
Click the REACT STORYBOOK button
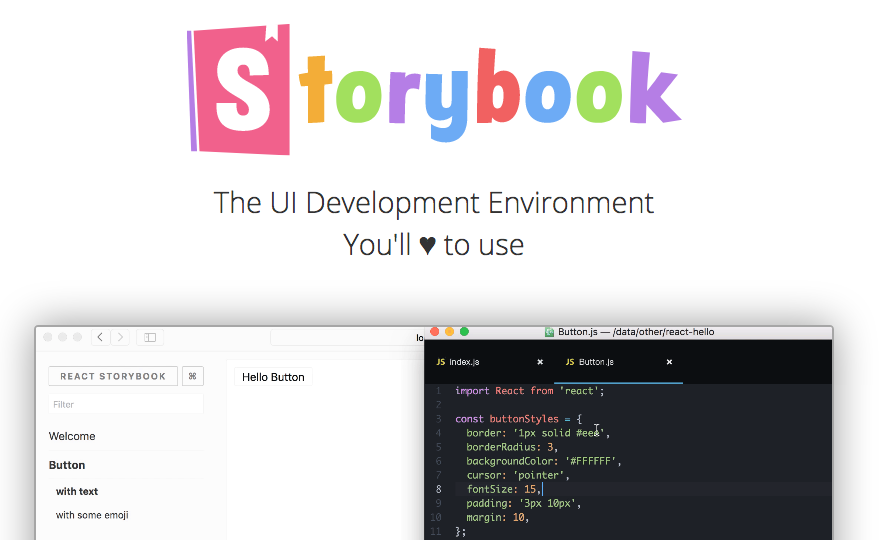point(113,376)
